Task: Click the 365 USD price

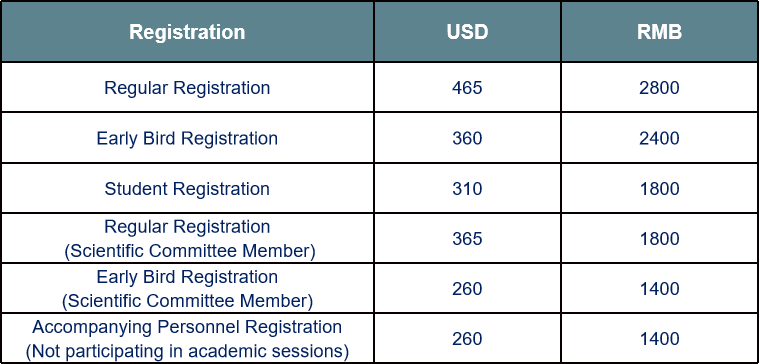Action: [x=467, y=238]
